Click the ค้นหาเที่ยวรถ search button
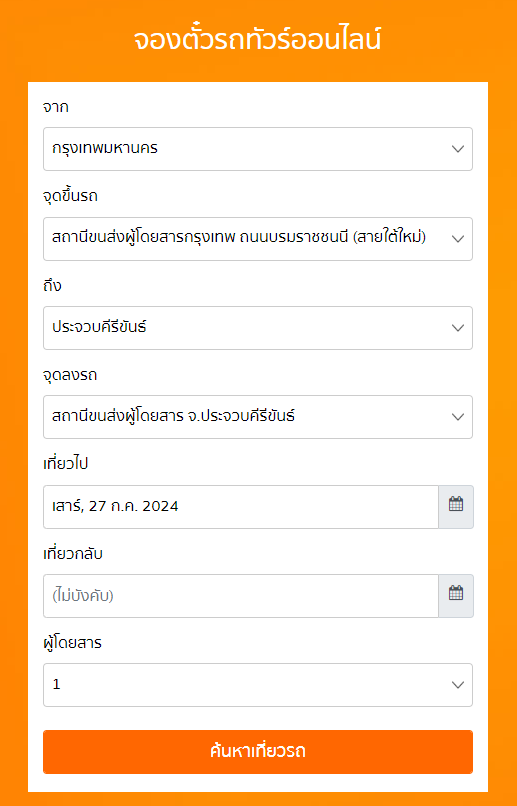Image resolution: width=517 pixels, height=806 pixels. (258, 752)
